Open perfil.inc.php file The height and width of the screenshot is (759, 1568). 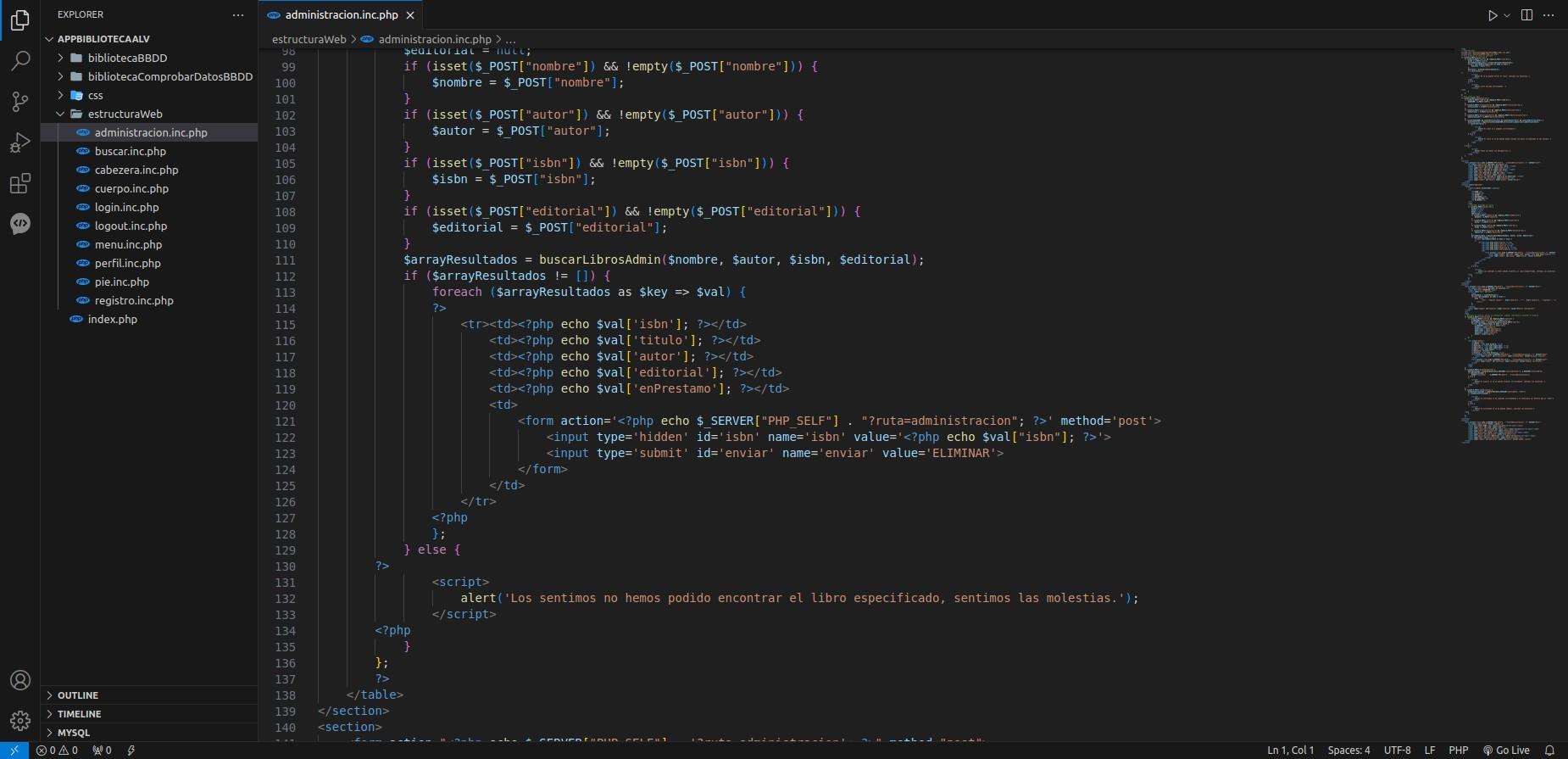click(x=149, y=263)
